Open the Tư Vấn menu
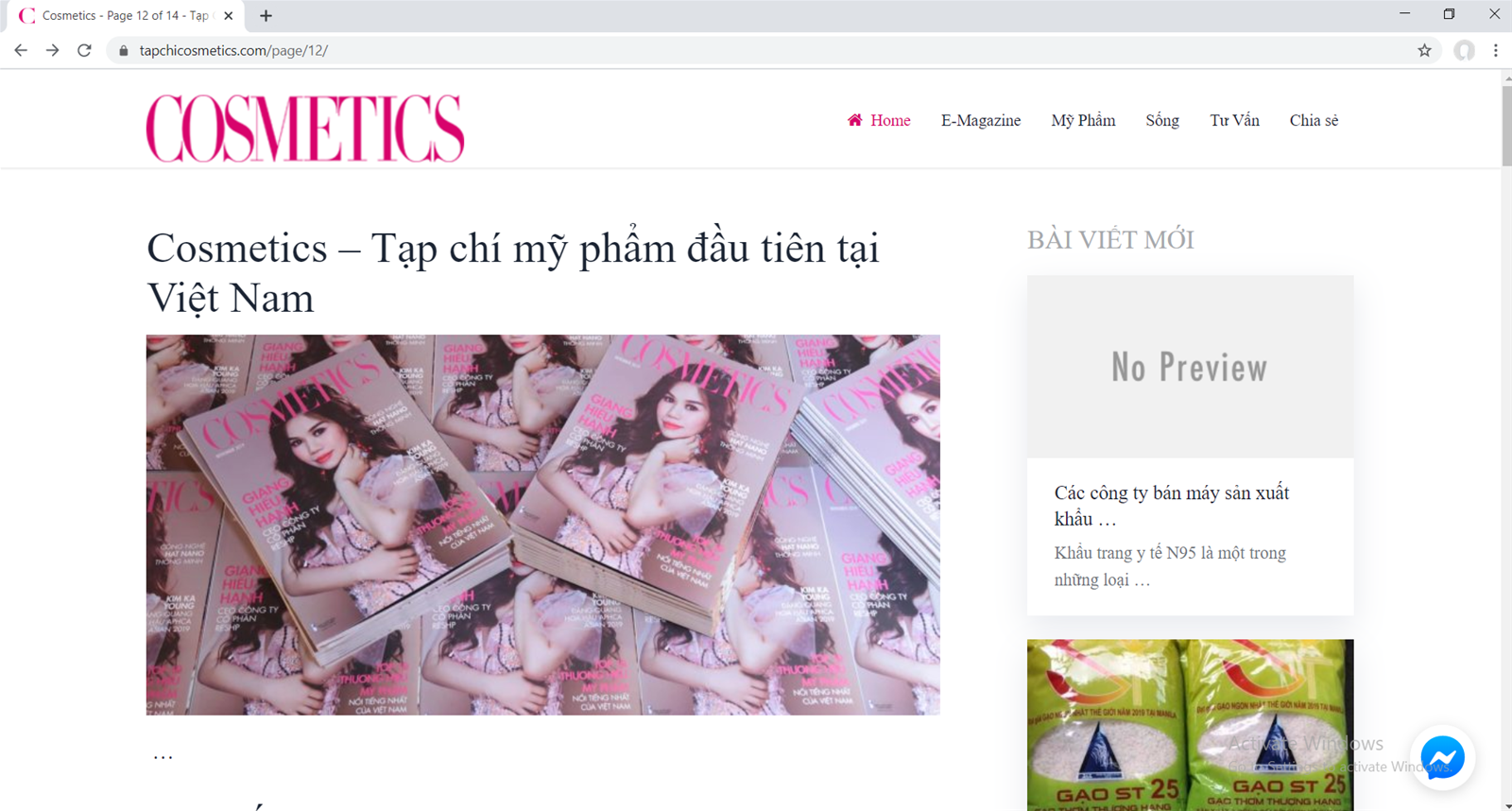1512x811 pixels. click(x=1234, y=120)
